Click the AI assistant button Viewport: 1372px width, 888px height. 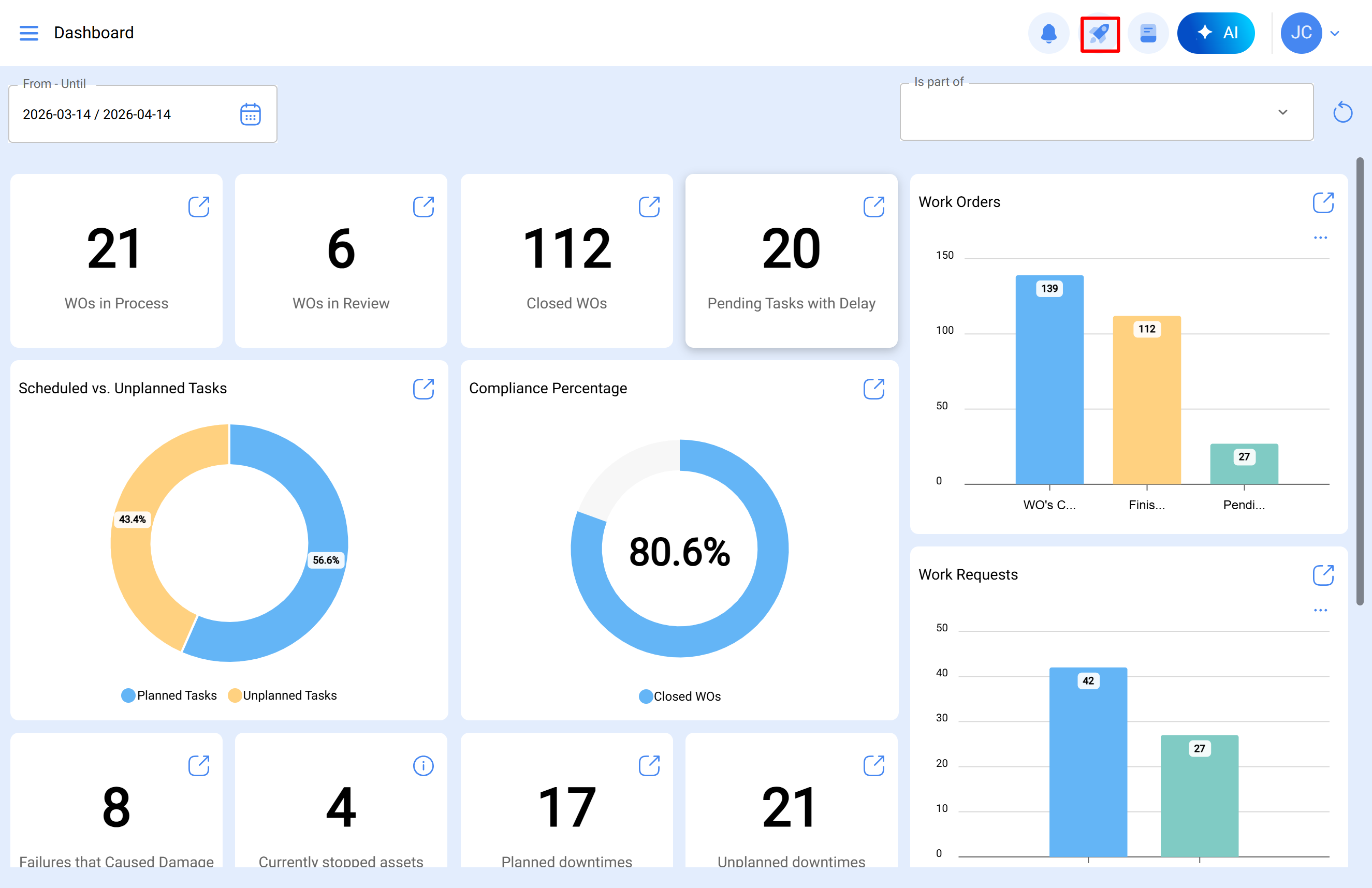[1216, 33]
